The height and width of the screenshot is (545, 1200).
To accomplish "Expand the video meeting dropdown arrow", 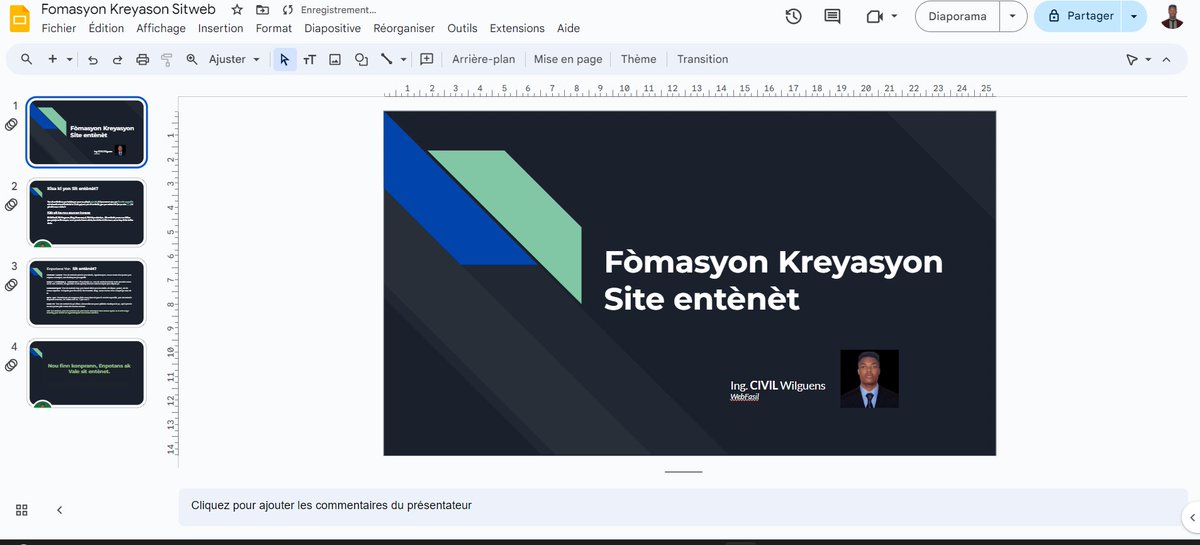I will (x=894, y=16).
